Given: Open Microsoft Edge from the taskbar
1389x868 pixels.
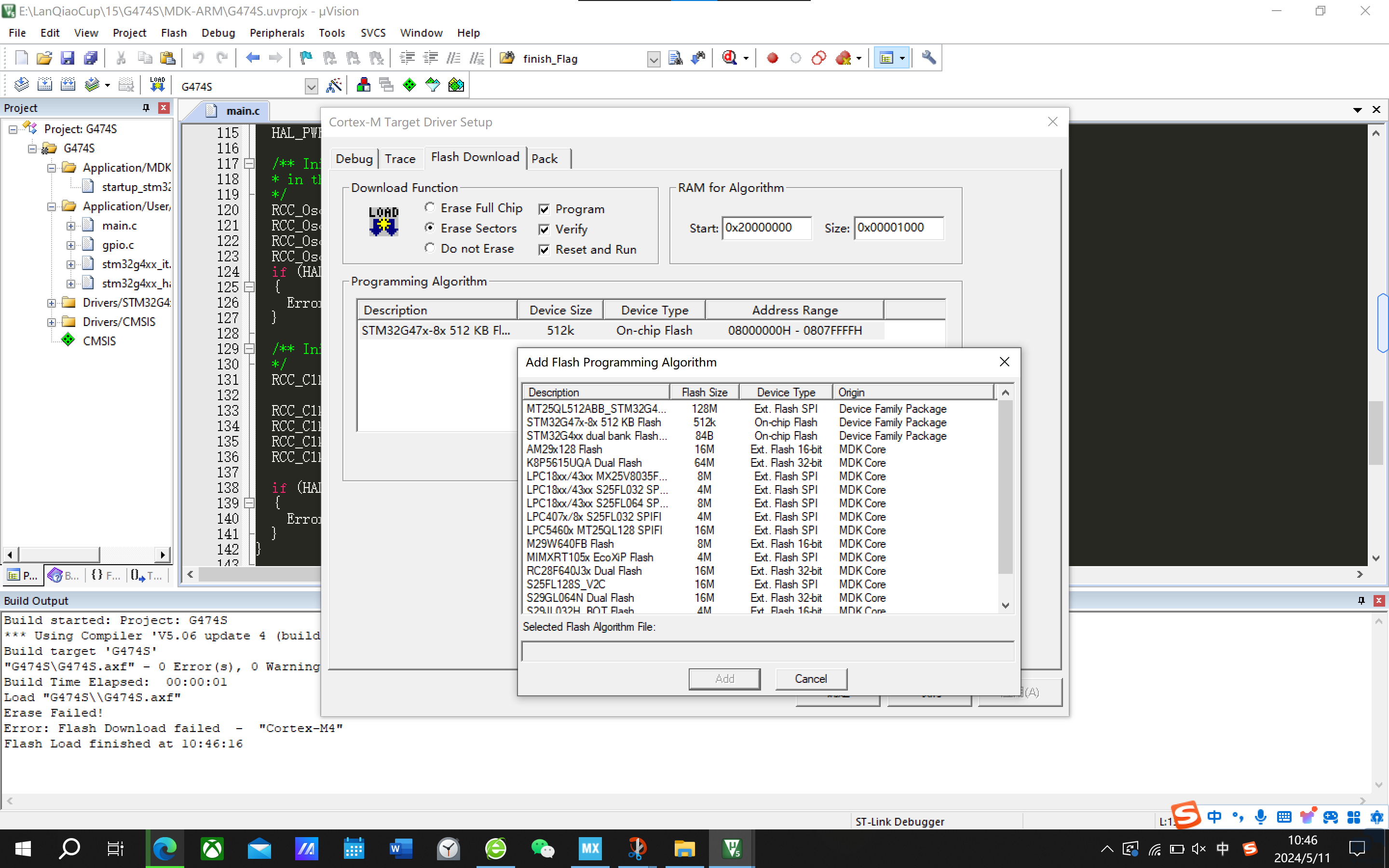Looking at the screenshot, I should coord(165,849).
